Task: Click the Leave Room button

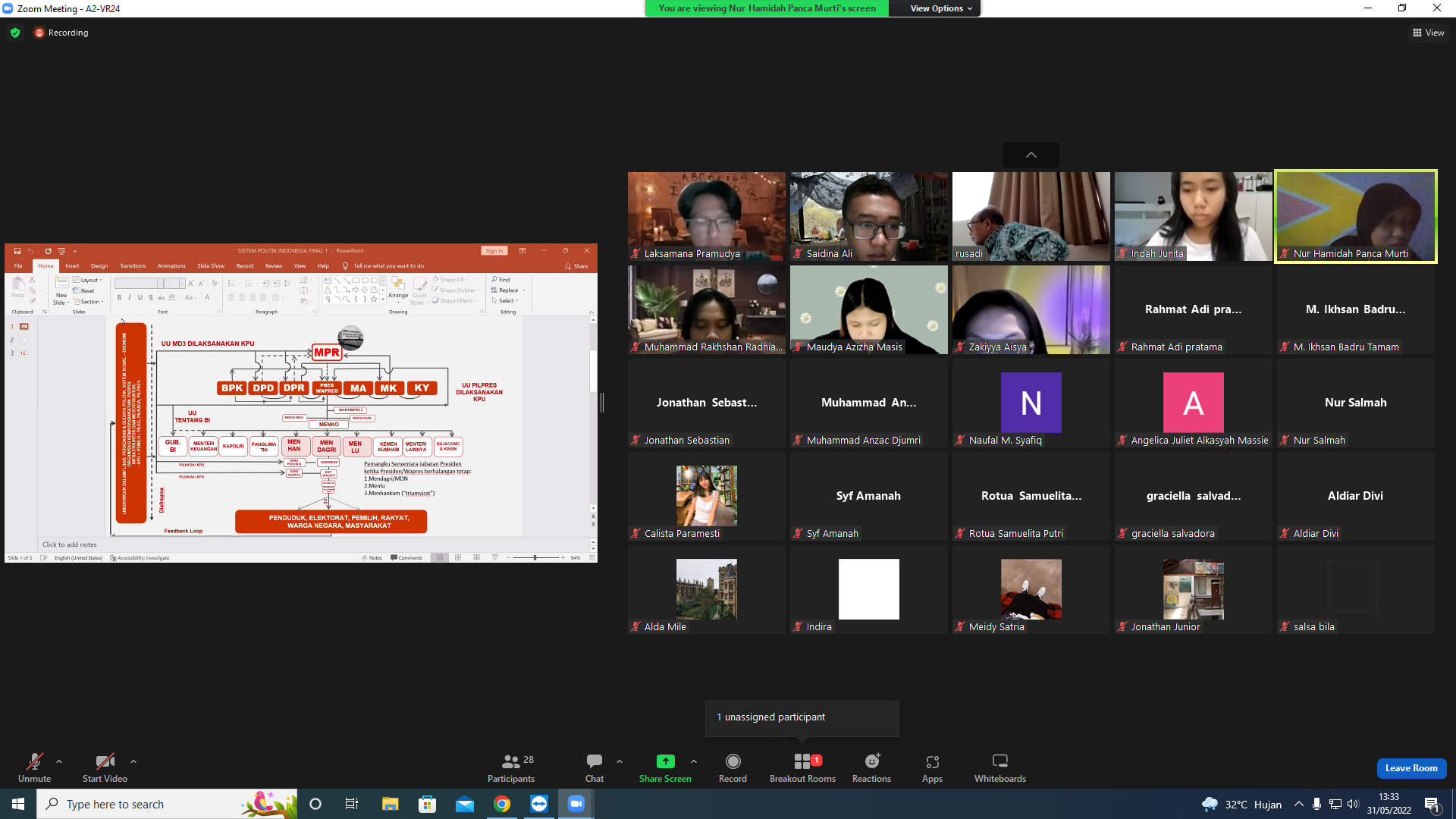Action: coord(1411,768)
